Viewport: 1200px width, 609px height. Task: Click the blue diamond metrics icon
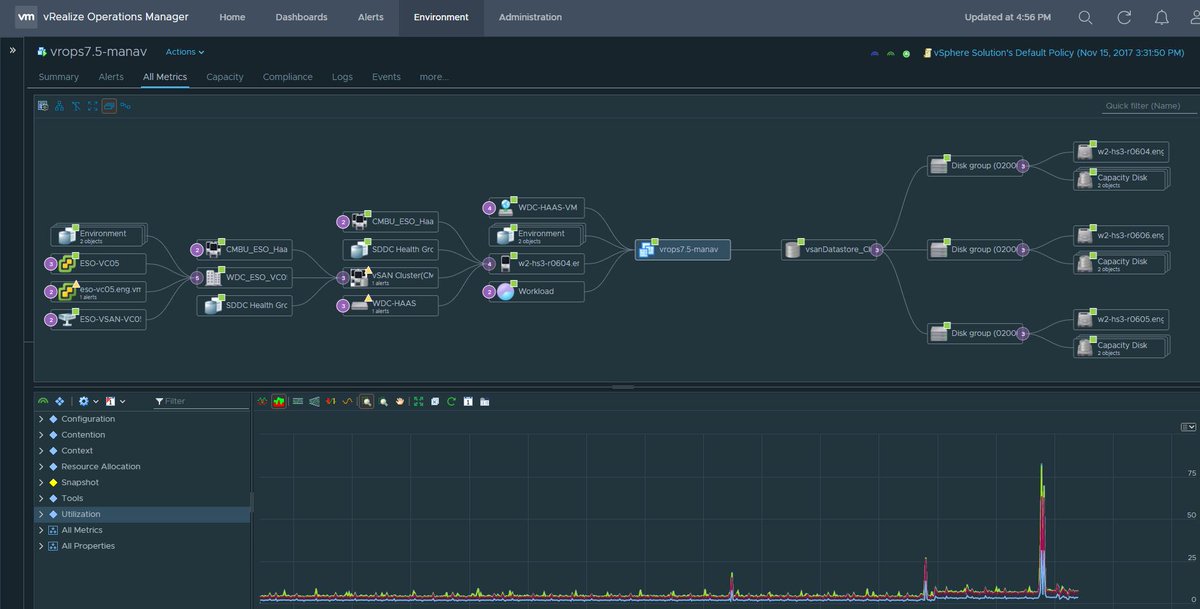(x=60, y=401)
